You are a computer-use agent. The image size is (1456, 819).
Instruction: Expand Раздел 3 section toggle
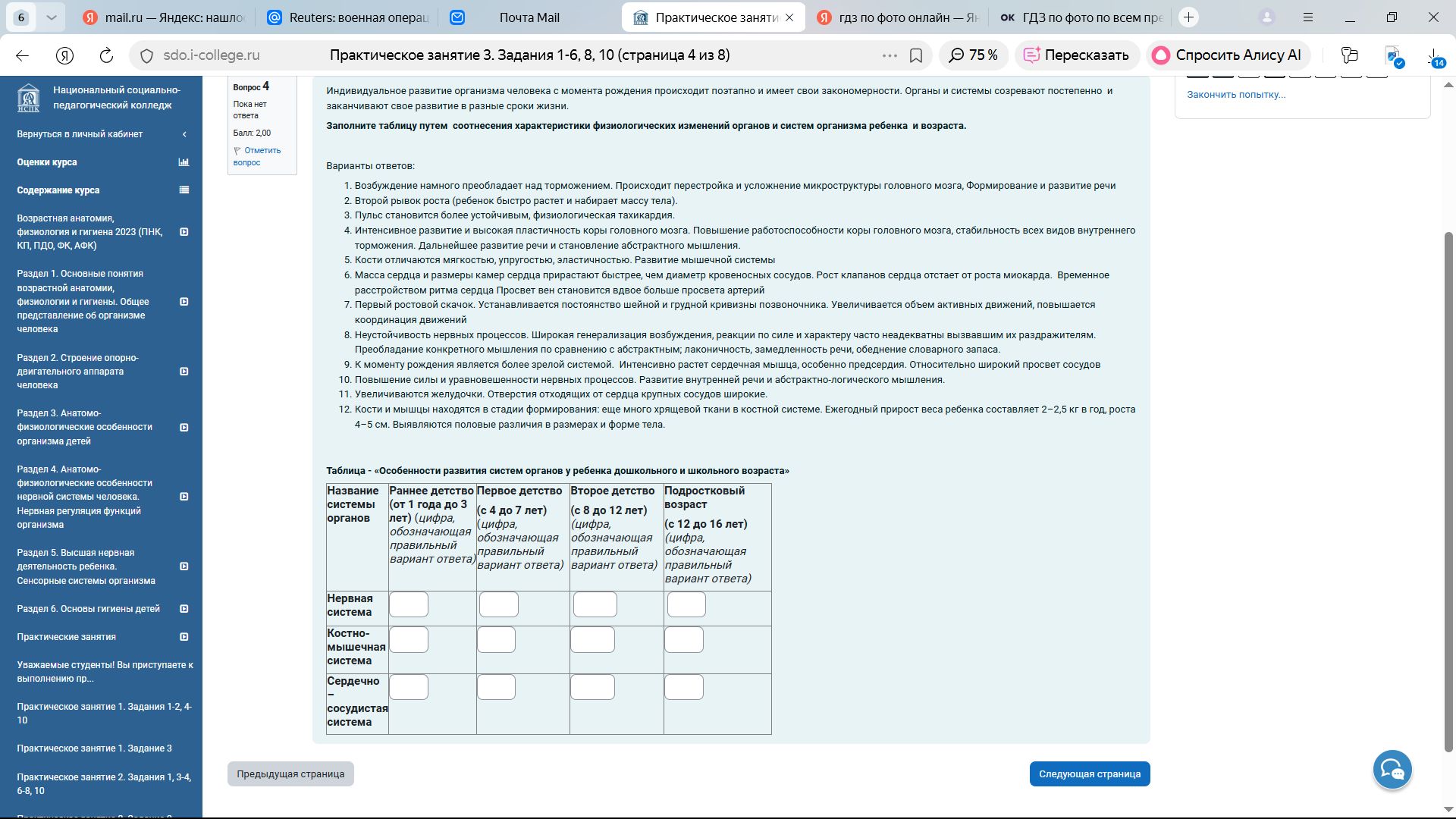[x=184, y=428]
